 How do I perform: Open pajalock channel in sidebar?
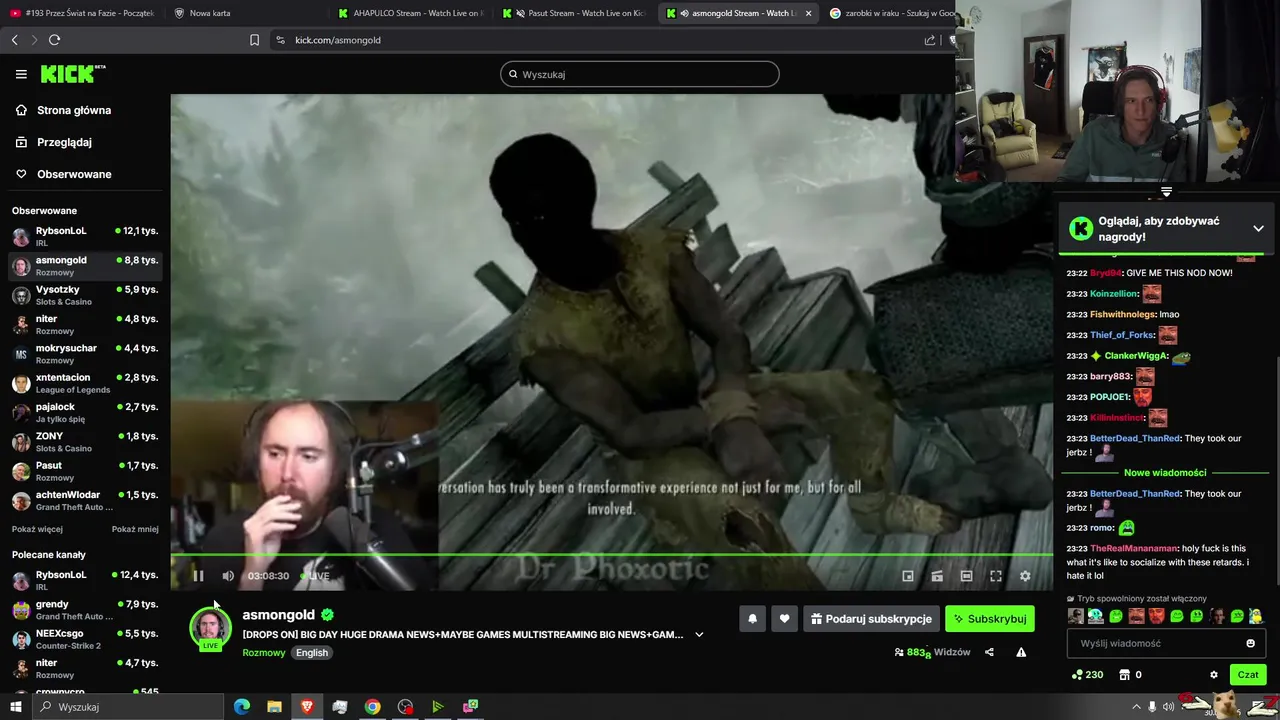(x=85, y=412)
